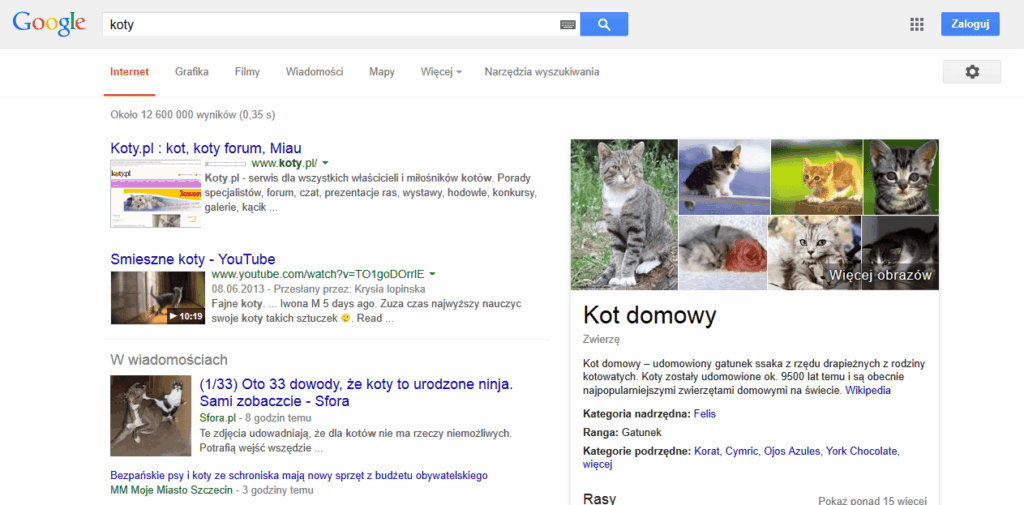
Task: Switch to the Mapy tab
Action: 382,72
